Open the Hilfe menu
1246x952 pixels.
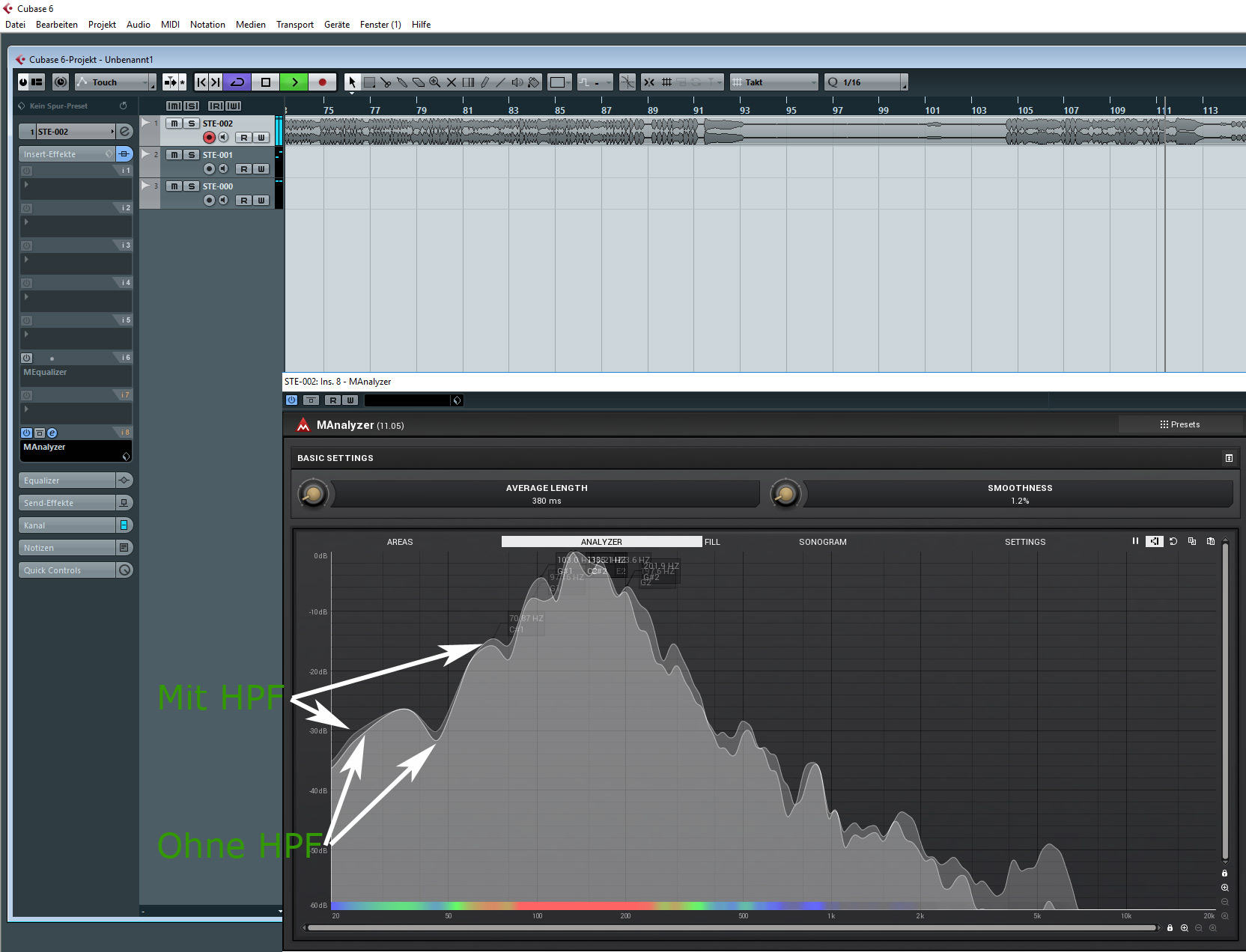pyautogui.click(x=421, y=25)
